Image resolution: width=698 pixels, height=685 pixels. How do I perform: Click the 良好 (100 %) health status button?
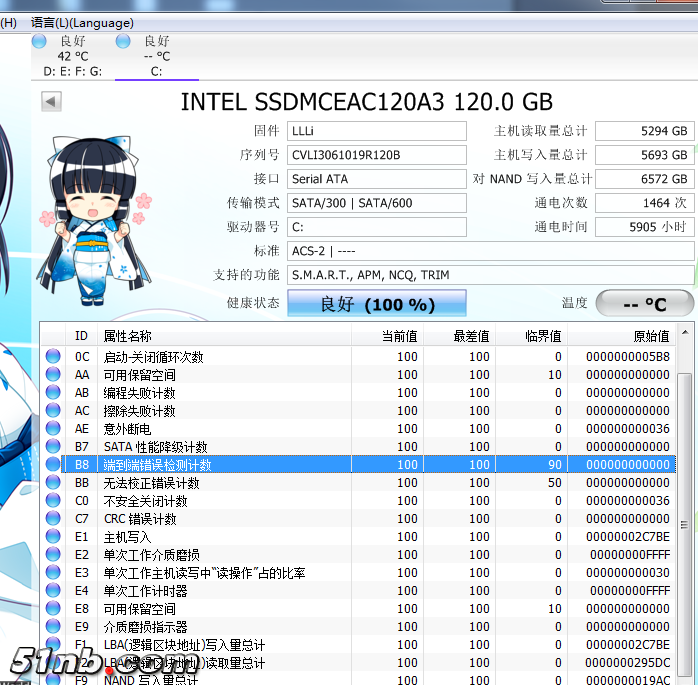(377, 304)
